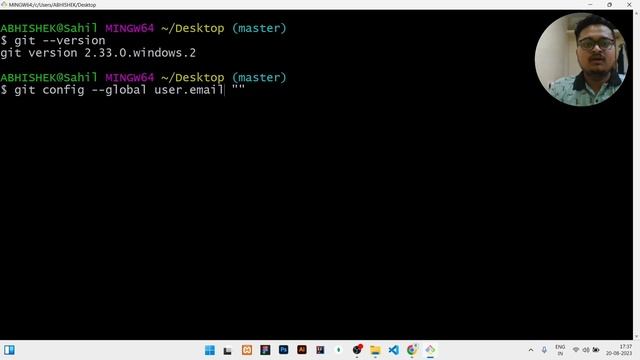640x360 pixels.
Task: Open the small green dot taskbar app
Action: coord(338,350)
